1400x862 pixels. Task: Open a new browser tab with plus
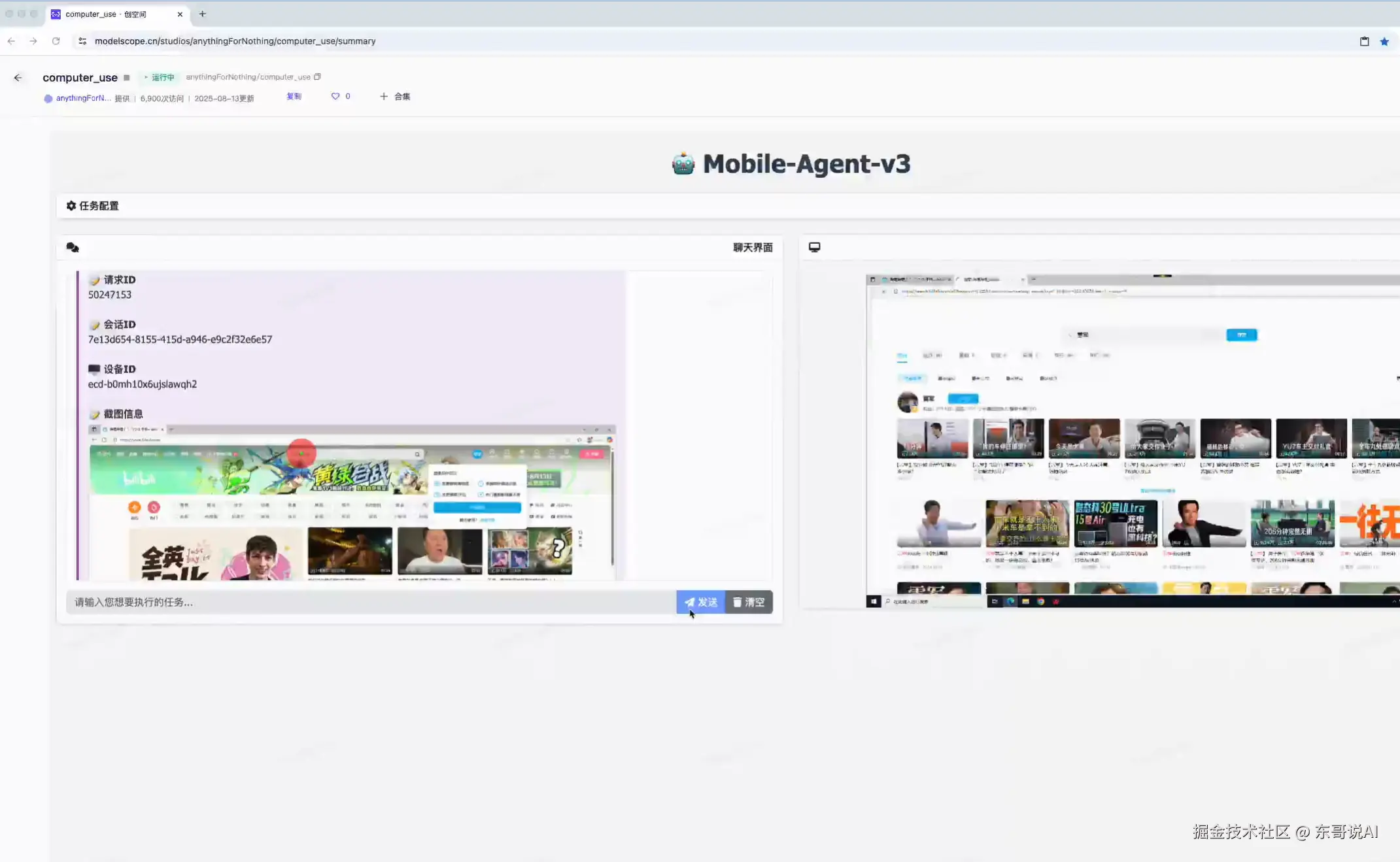point(203,14)
